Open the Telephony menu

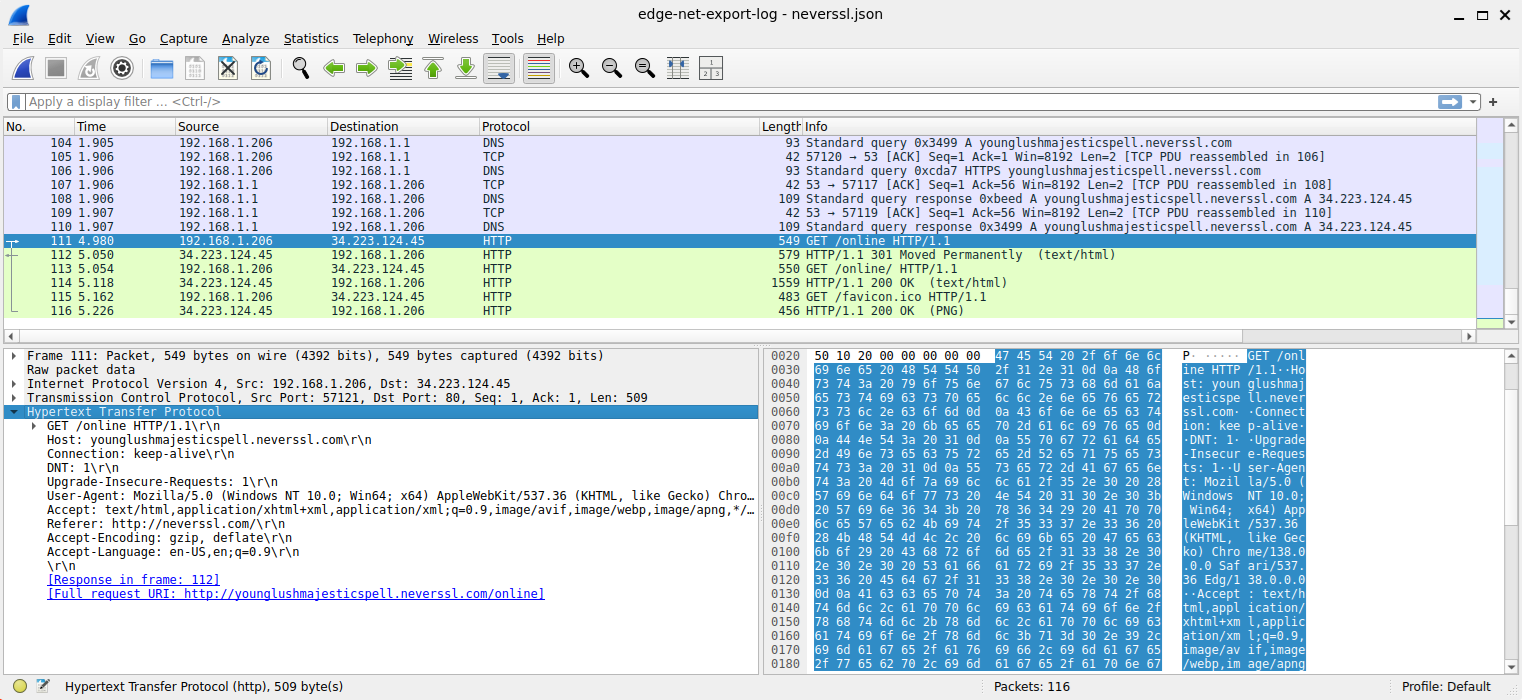382,38
